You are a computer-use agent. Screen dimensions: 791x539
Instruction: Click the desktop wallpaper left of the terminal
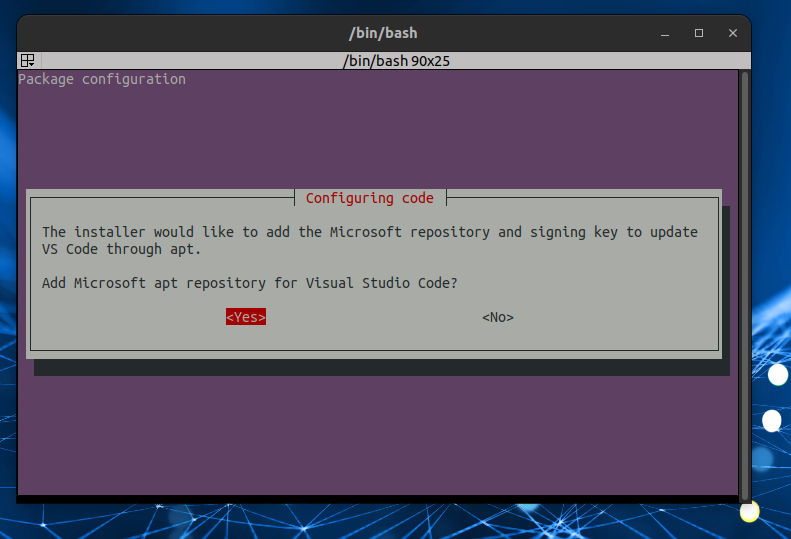point(8,300)
